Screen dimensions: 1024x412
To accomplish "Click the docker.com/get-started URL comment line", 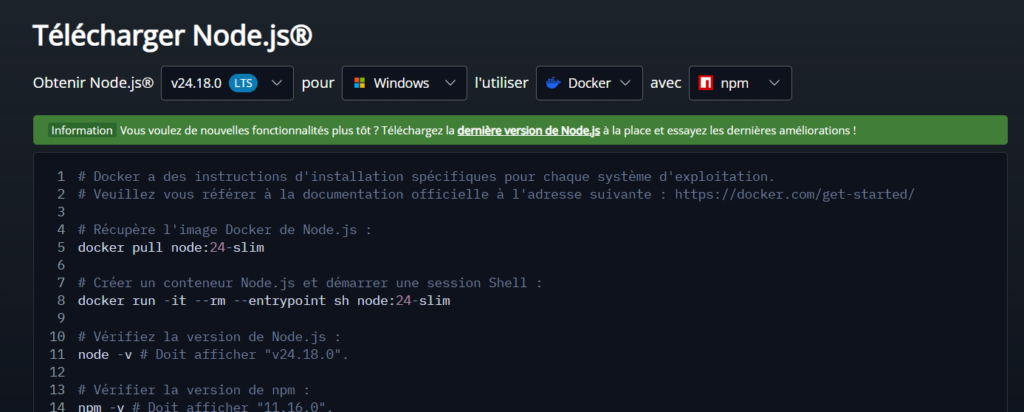I will coord(496,194).
